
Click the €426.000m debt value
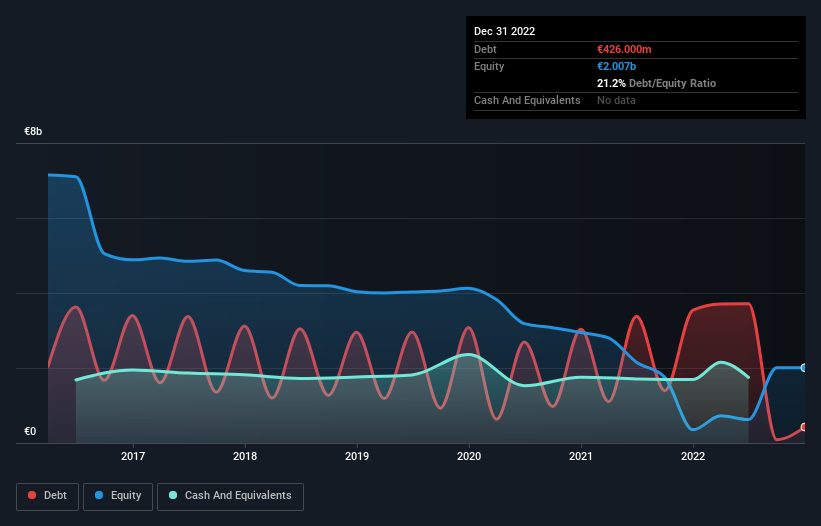pyautogui.click(x=624, y=49)
